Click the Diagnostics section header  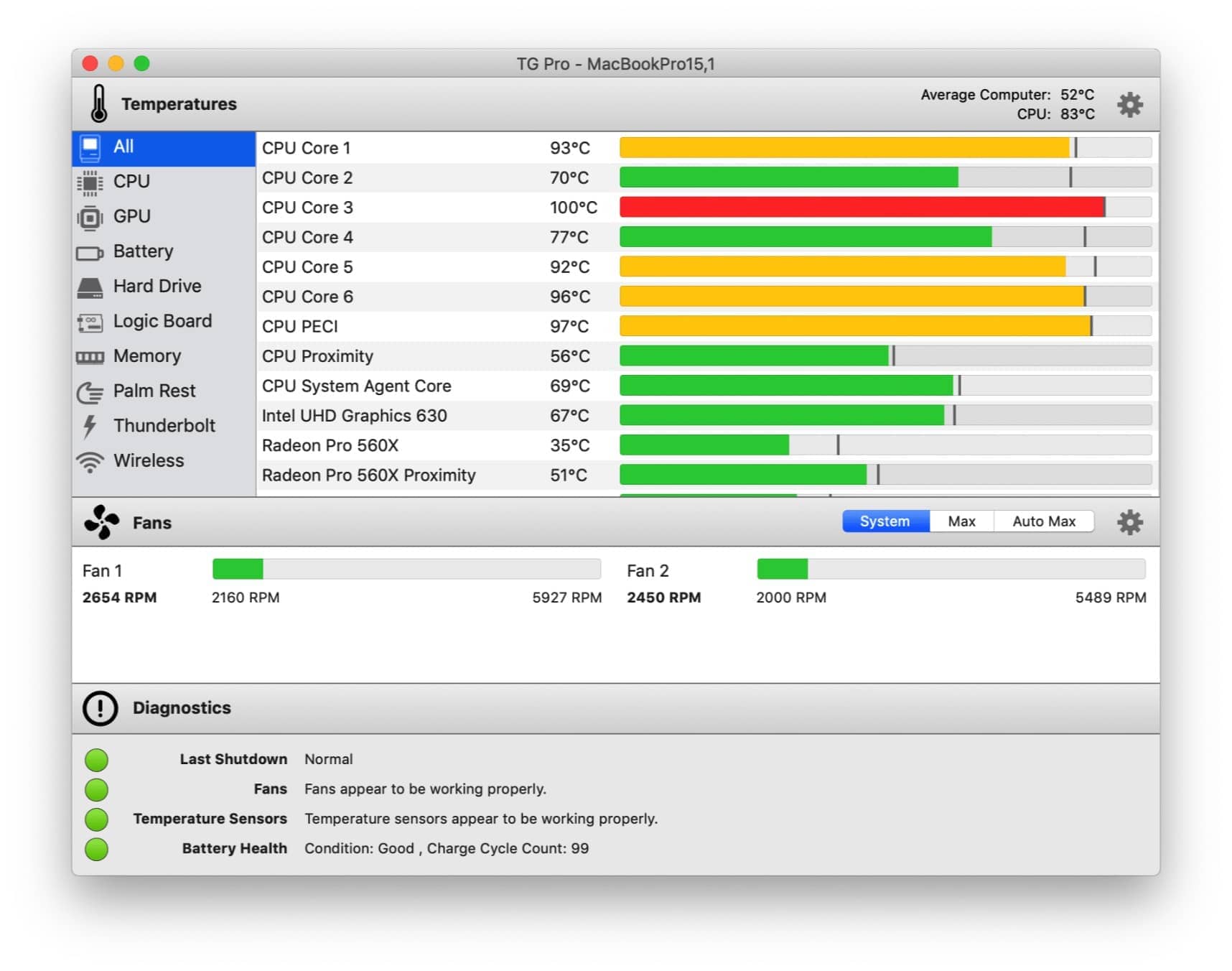[x=182, y=707]
